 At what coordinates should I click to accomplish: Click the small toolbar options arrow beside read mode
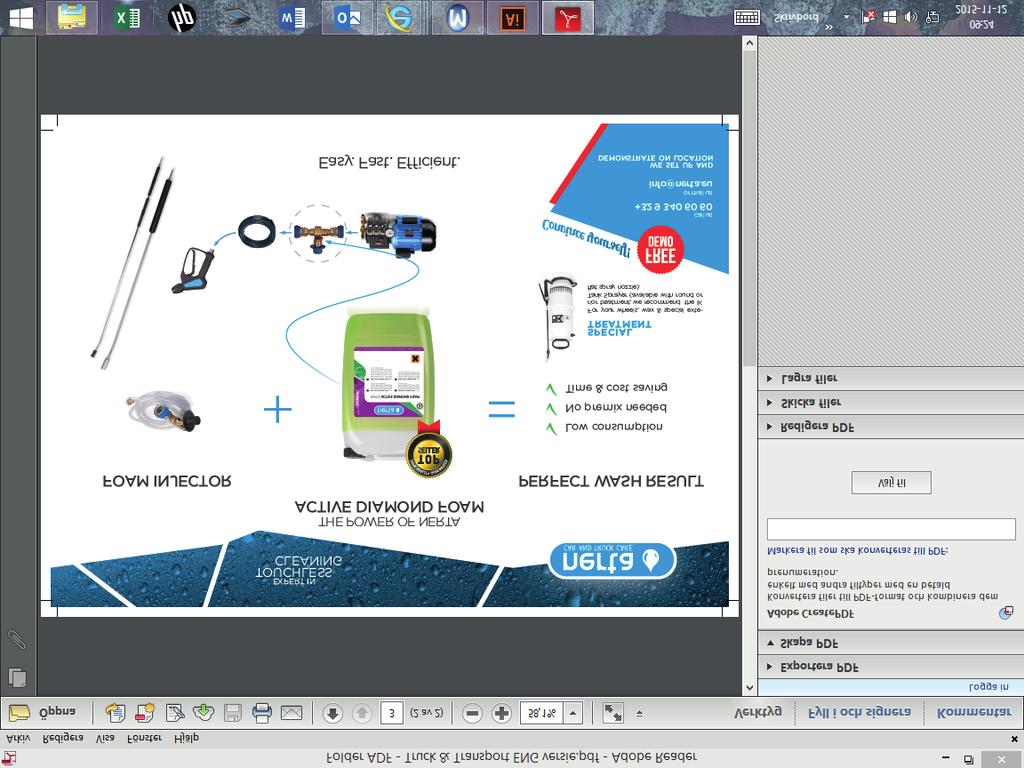pyautogui.click(x=639, y=713)
